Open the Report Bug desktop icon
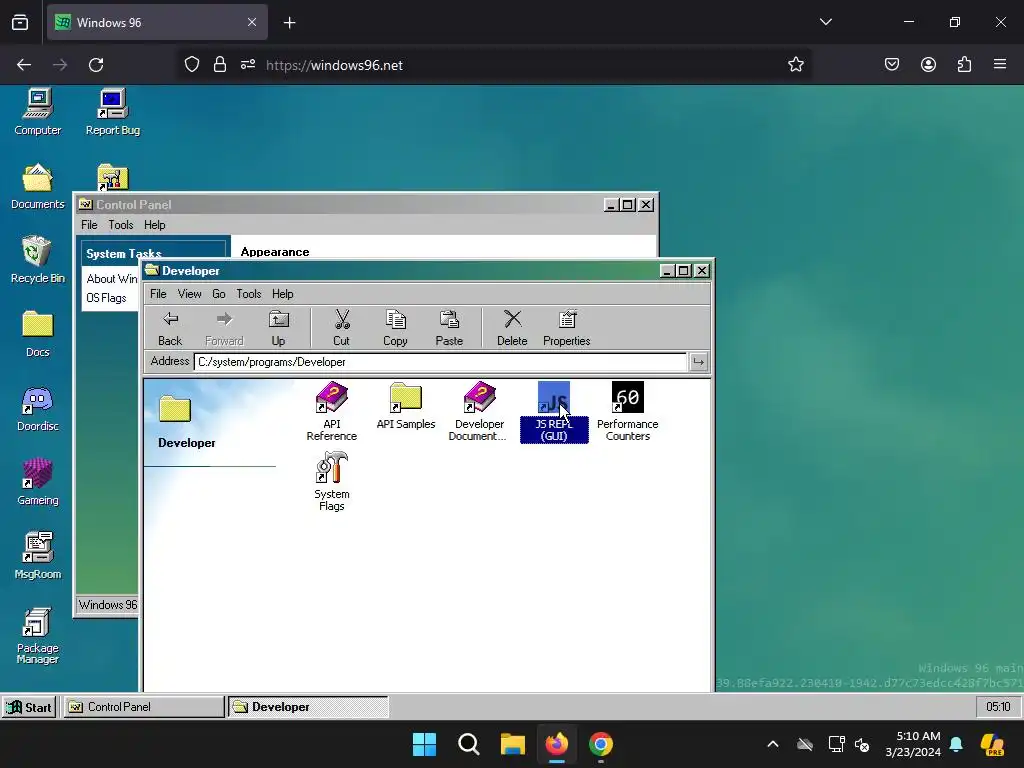Screen dimensions: 1024x768 (x=112, y=112)
